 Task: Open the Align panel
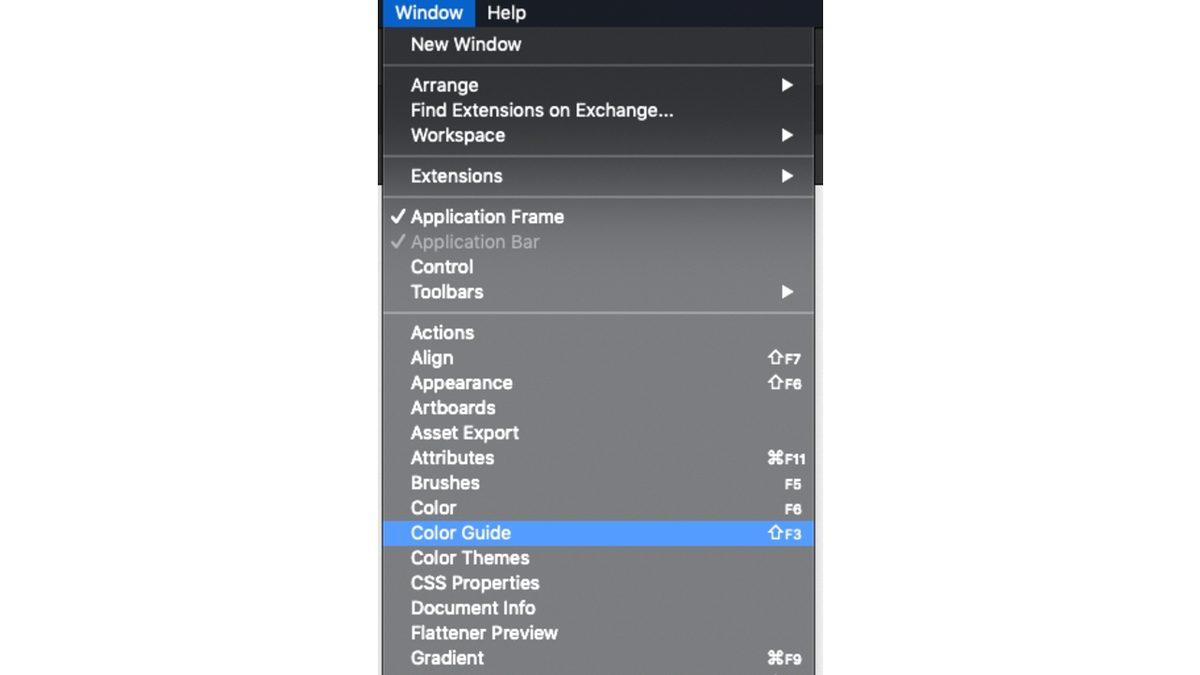pyautogui.click(x=432, y=358)
